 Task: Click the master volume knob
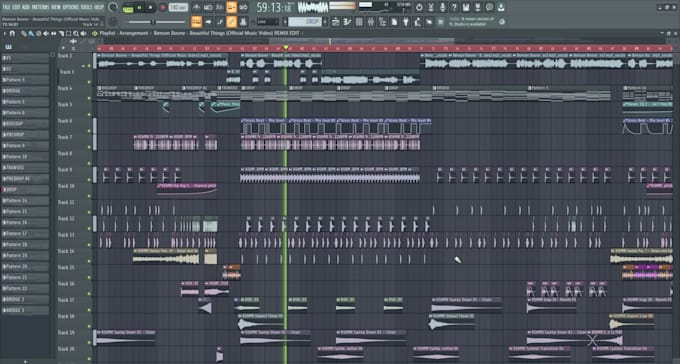(113, 7)
